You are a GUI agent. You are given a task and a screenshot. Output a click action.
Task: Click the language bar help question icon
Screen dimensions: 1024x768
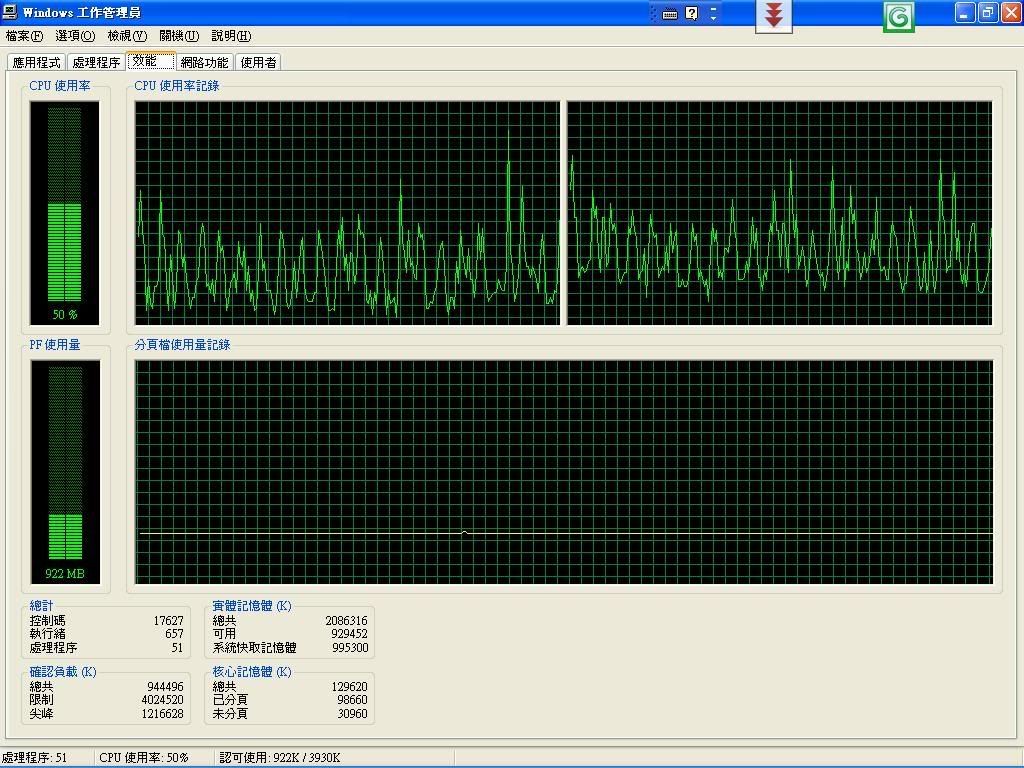tap(691, 14)
